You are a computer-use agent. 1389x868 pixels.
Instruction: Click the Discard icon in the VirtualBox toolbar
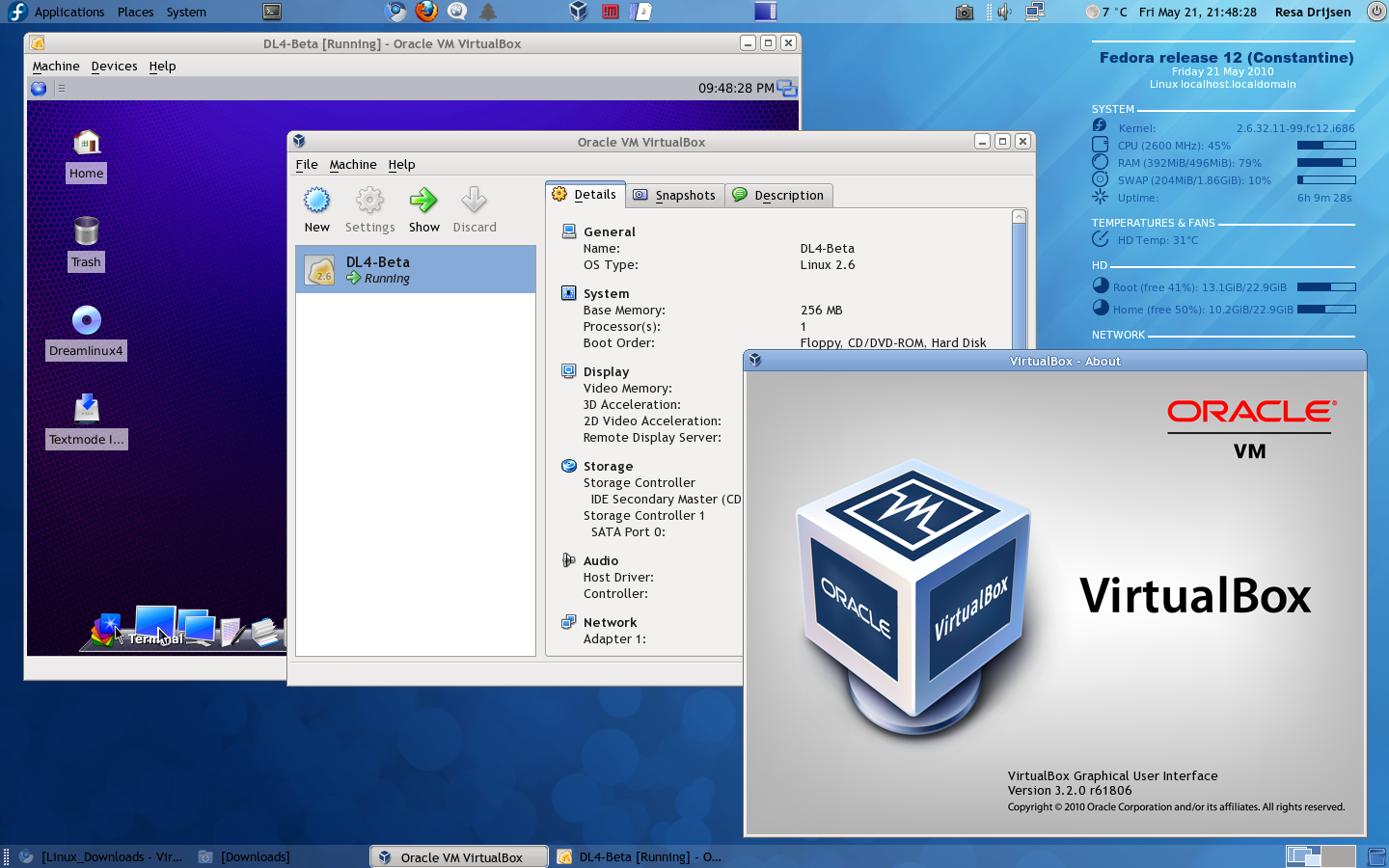coord(474,201)
